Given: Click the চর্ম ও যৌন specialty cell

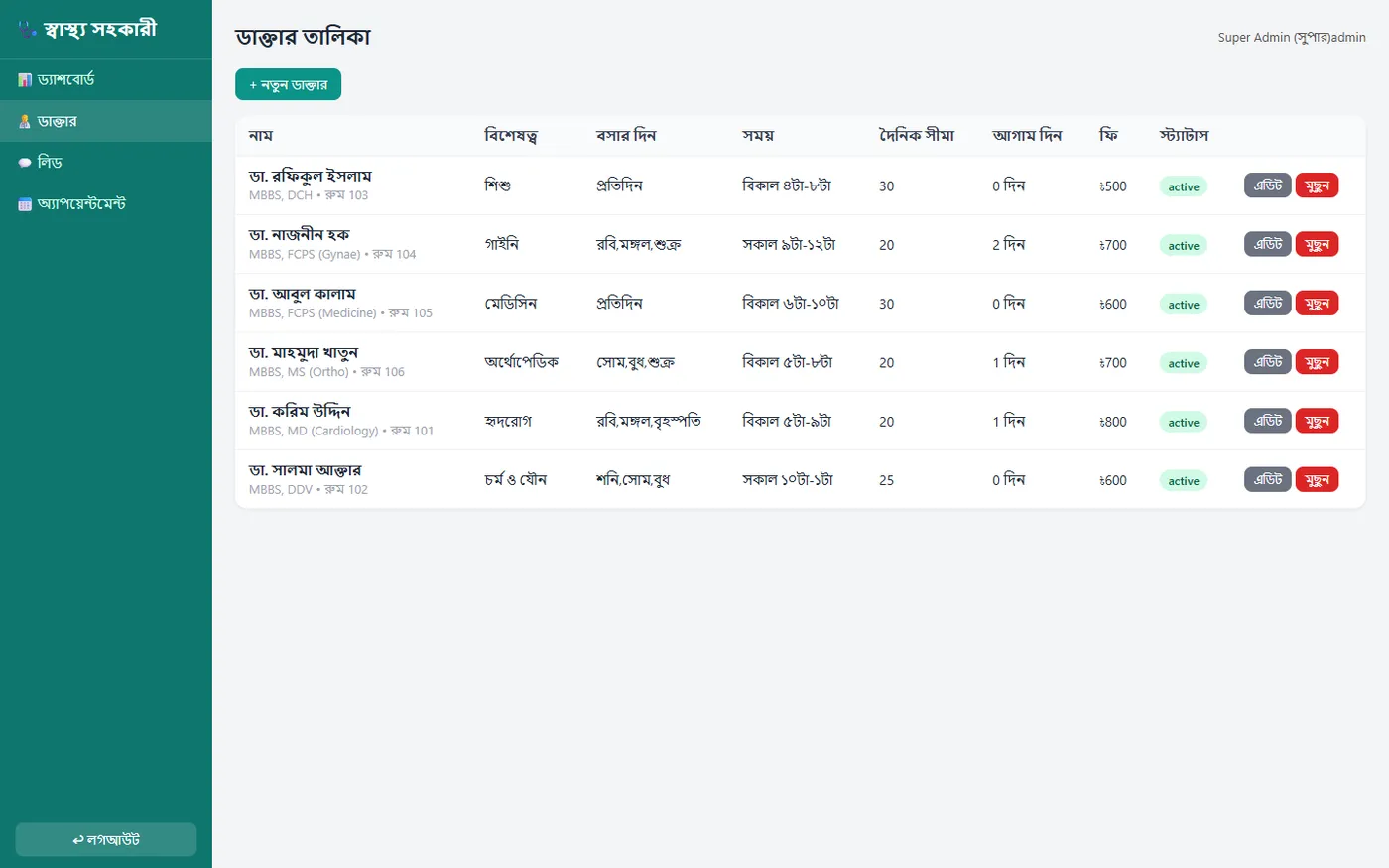Looking at the screenshot, I should [x=516, y=480].
